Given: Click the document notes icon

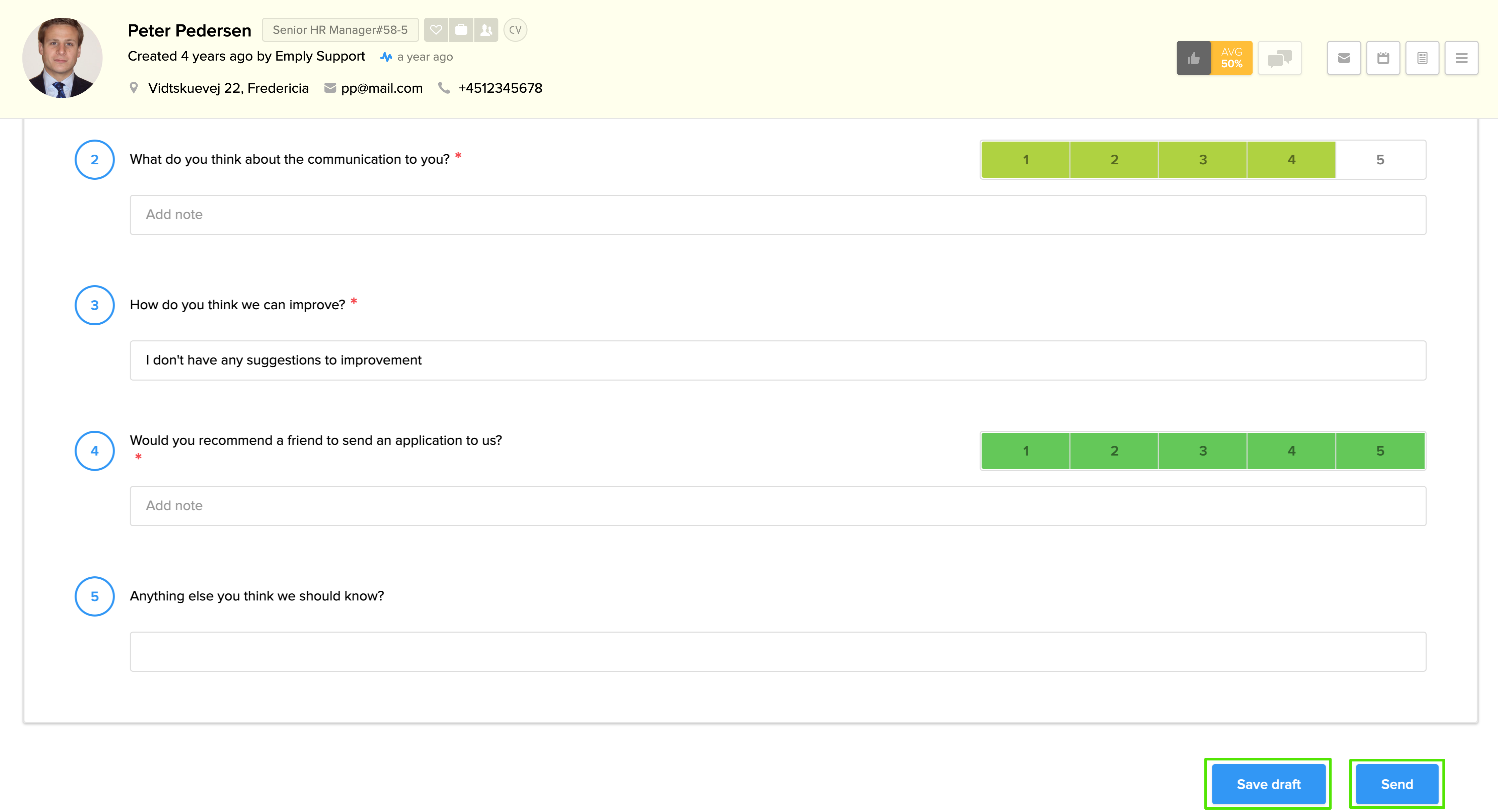Looking at the screenshot, I should 1422,58.
